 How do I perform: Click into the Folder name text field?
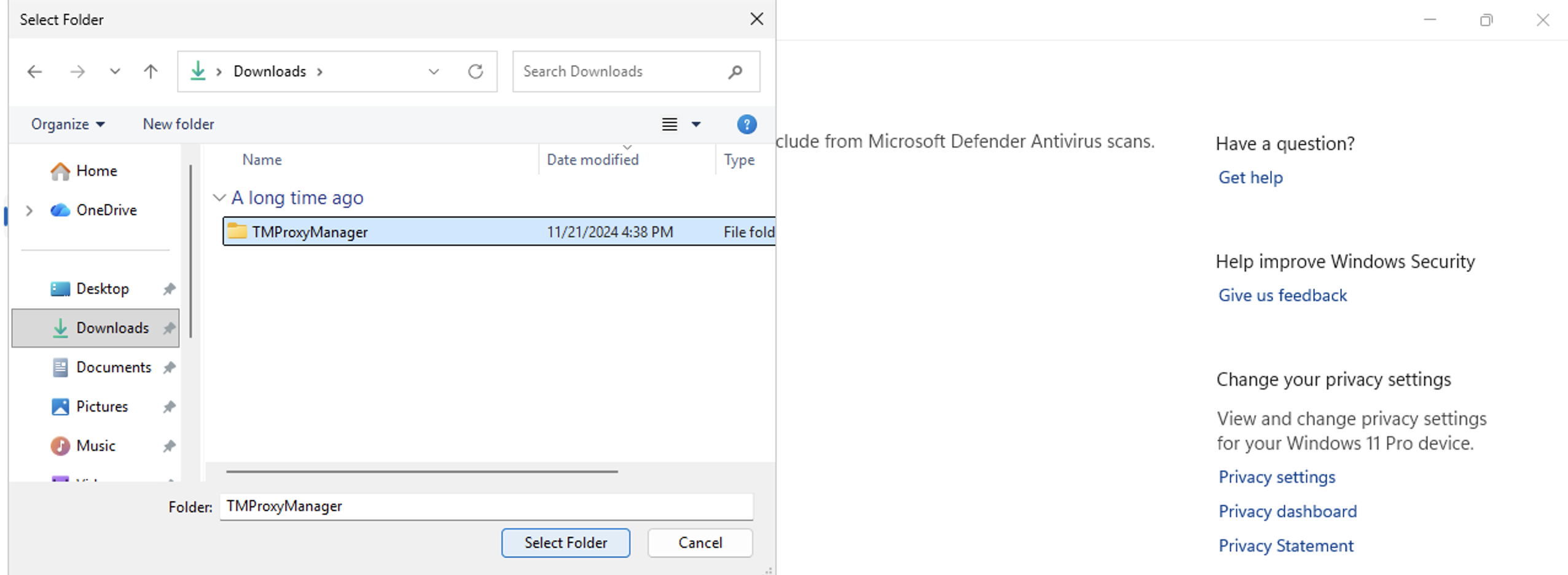pyautogui.click(x=485, y=507)
